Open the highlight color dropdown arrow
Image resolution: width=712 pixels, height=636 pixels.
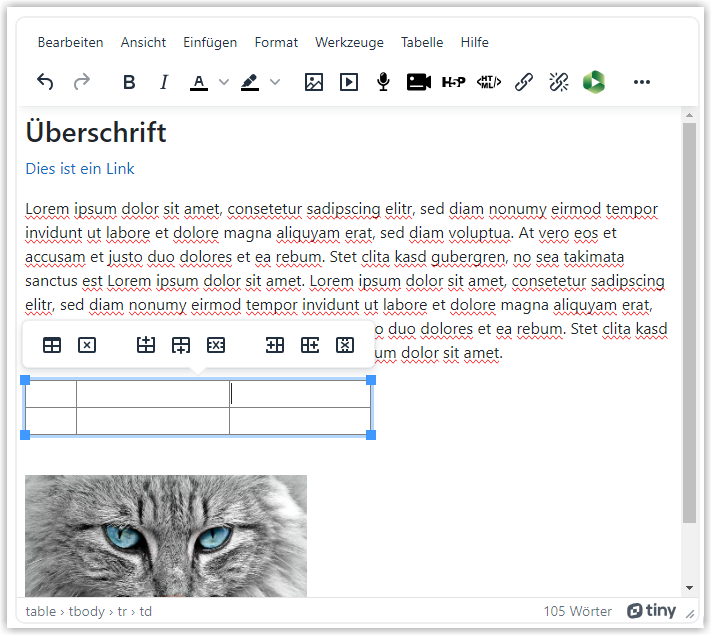pos(275,82)
